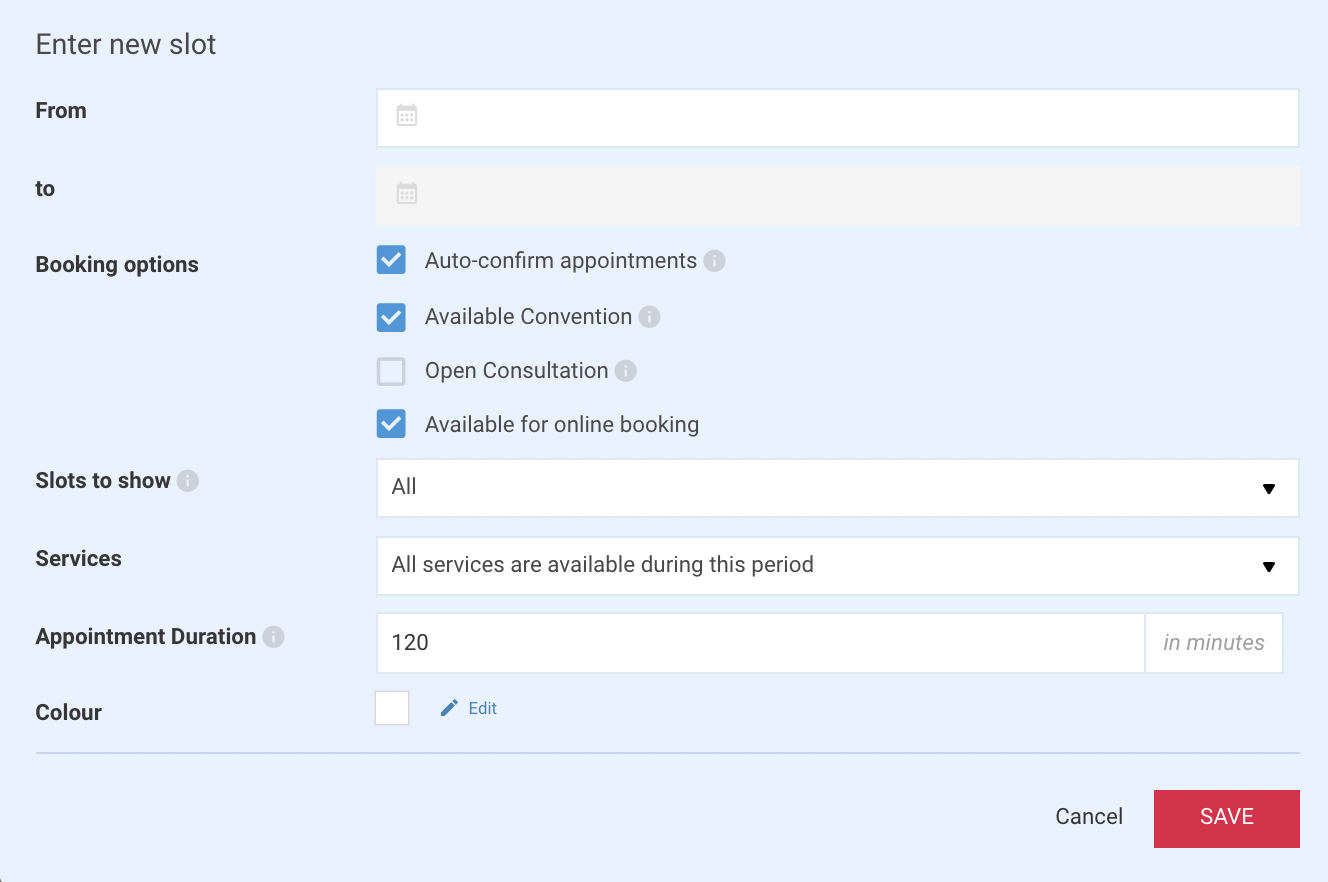
Task: Expand the Services dropdown
Action: [838, 566]
